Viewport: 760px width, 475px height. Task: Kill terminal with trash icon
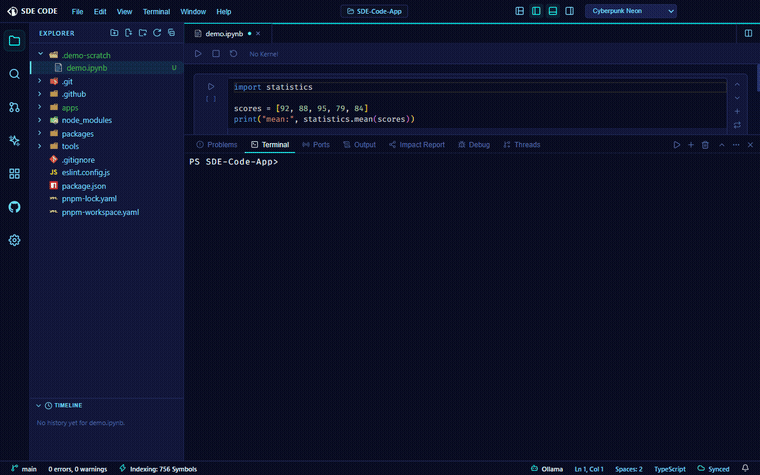(705, 144)
